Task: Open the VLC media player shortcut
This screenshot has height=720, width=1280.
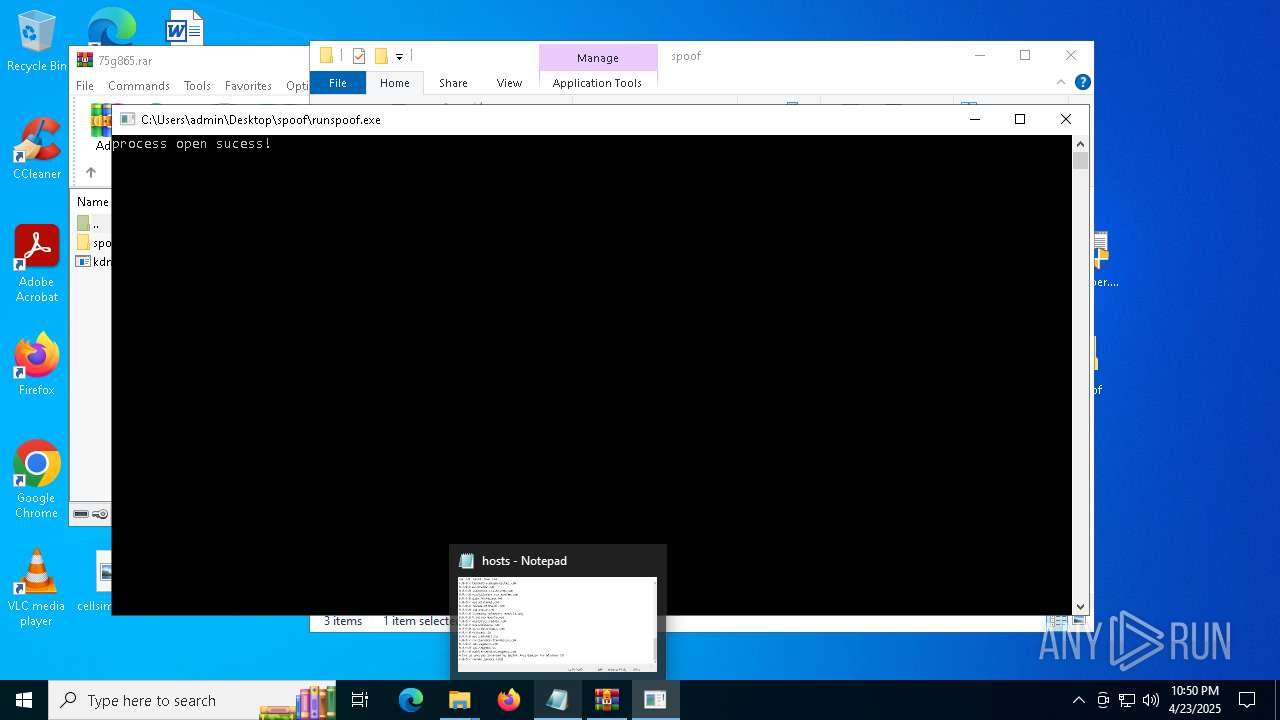Action: 37,587
